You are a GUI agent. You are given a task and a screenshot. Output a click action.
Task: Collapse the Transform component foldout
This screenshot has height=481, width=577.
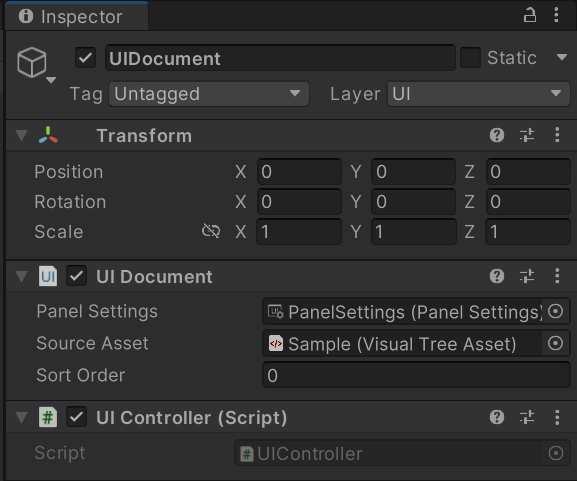22,135
